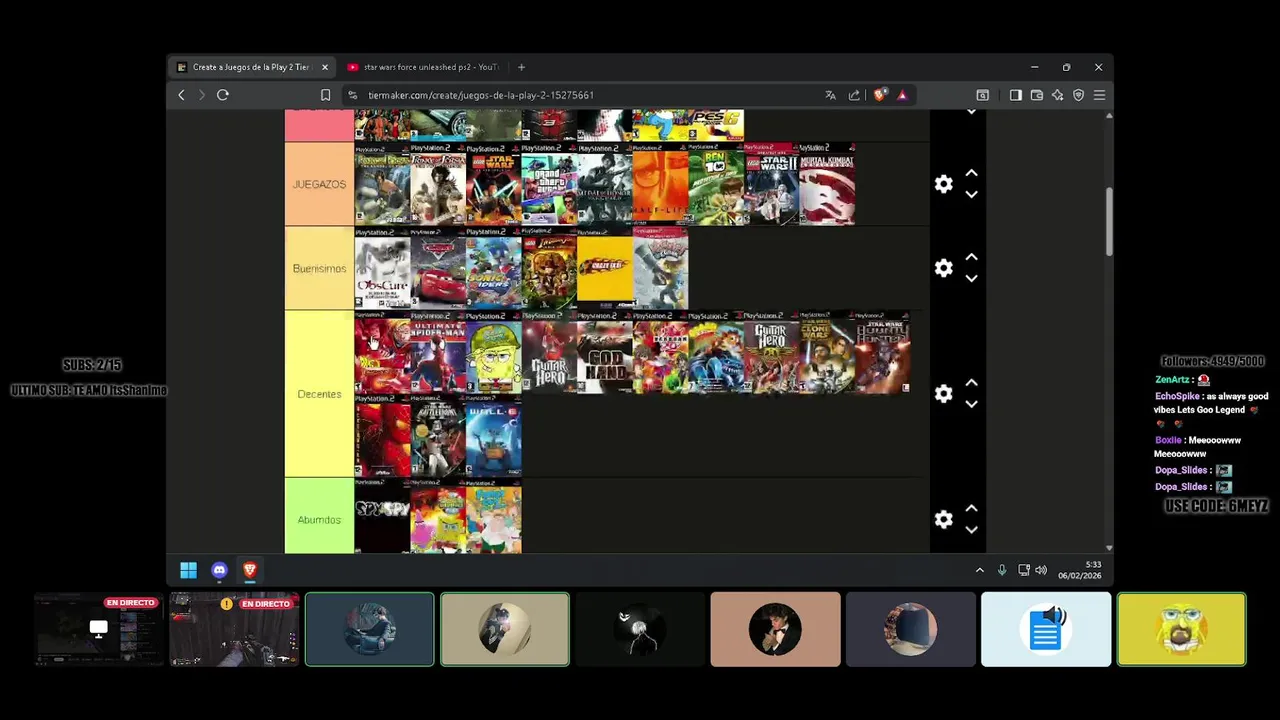
Task: Select the yellow Crazy Taxi cover
Action: 605,268
